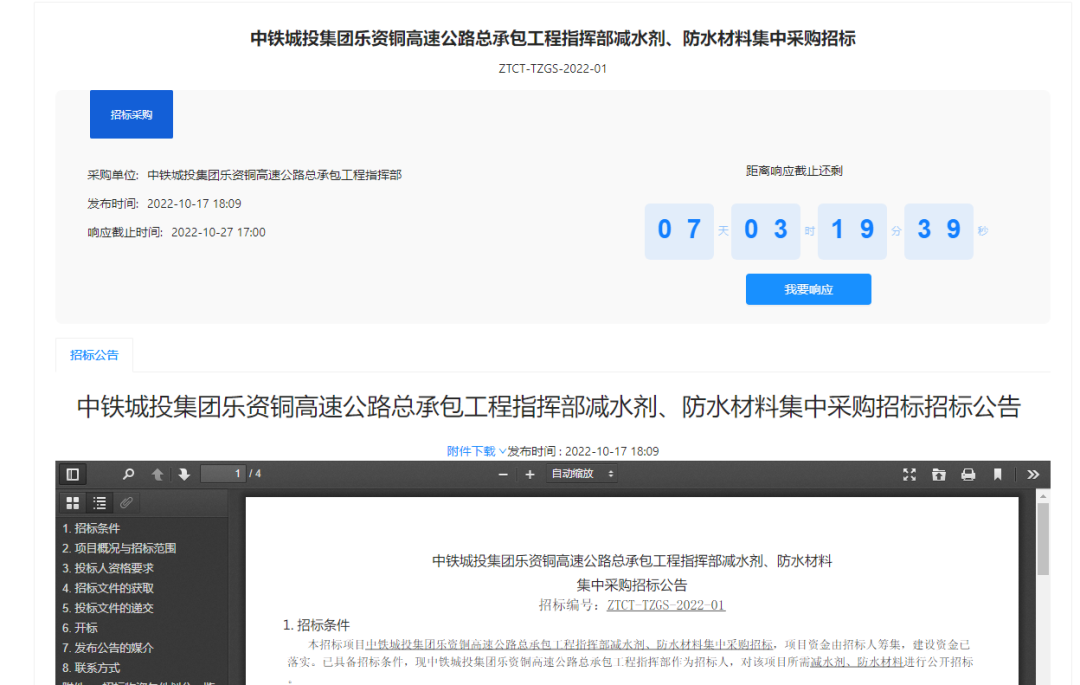The image size is (1080, 685).
Task: Switch the PDF viewer to presentation mode
Action: click(x=909, y=474)
